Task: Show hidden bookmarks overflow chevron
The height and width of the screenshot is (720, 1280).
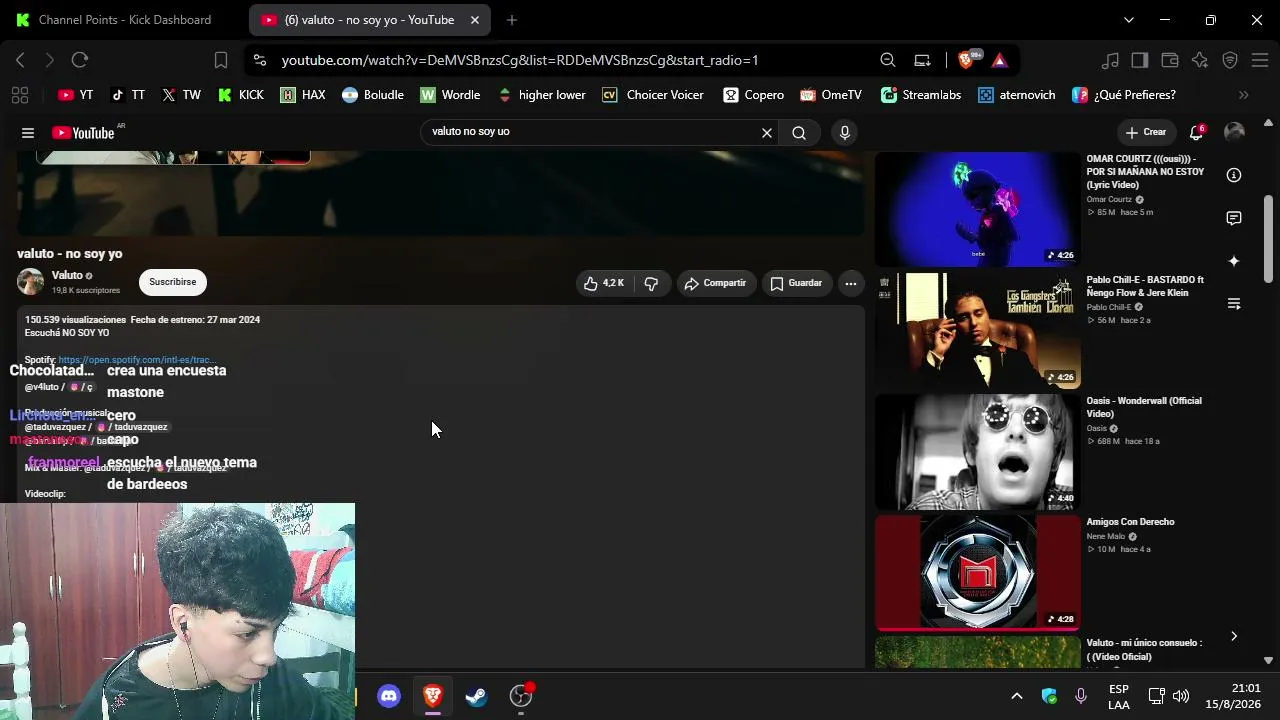Action: 1244,95
